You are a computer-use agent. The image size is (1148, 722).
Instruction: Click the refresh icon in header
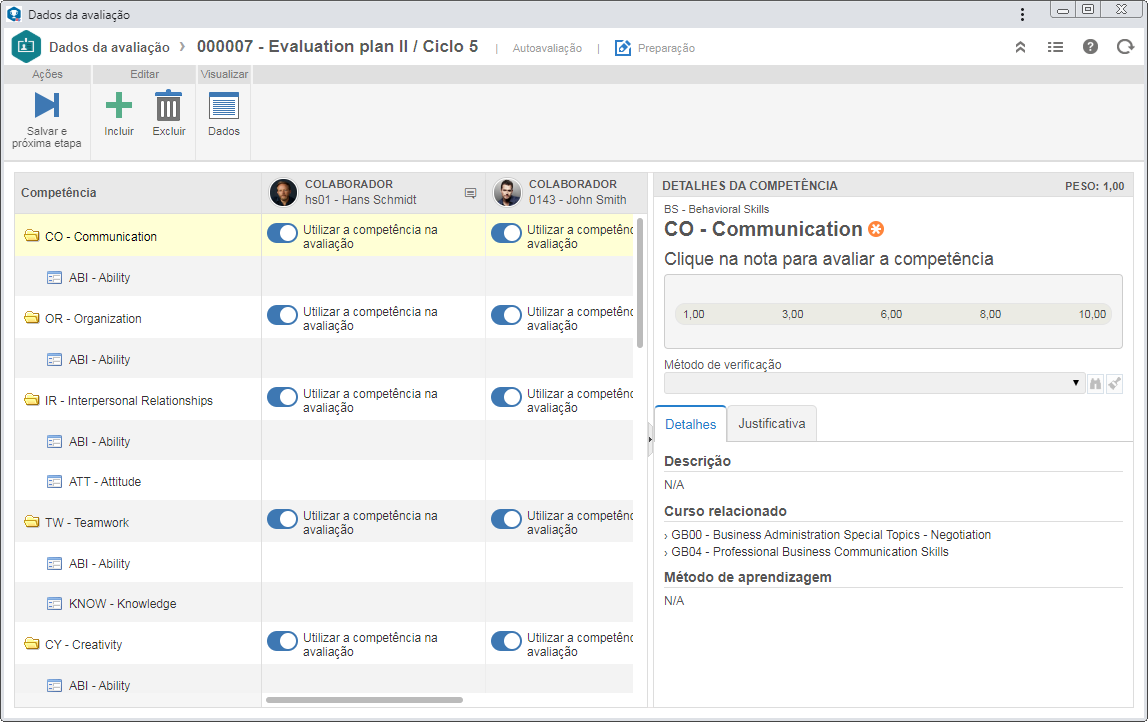coord(1125,47)
